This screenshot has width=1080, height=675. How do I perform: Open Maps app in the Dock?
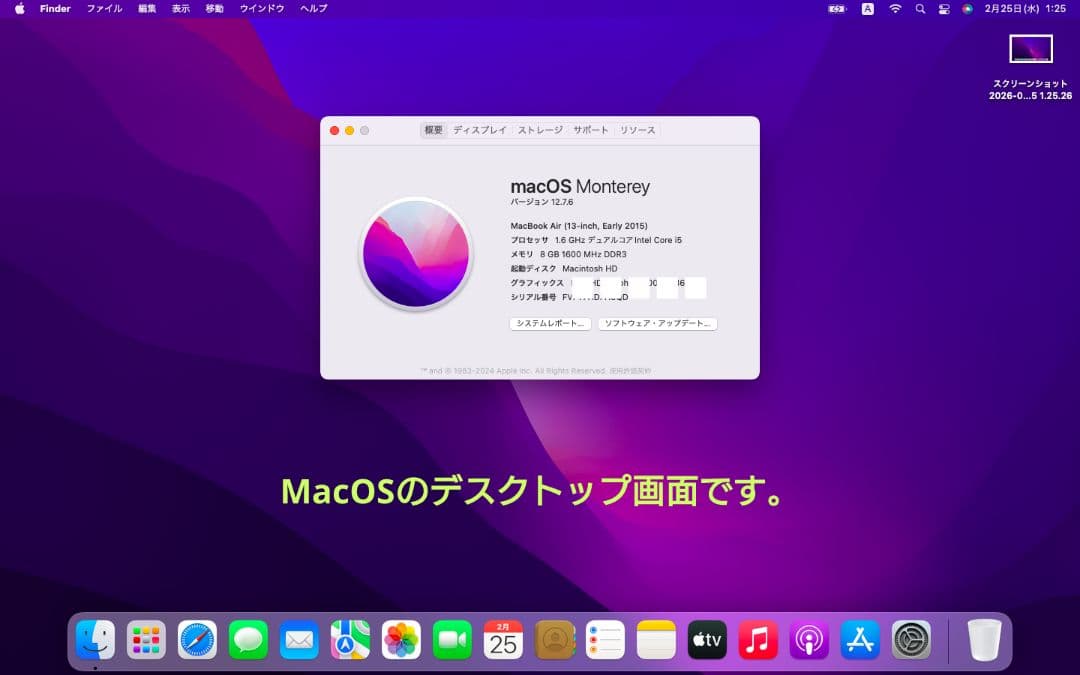[x=350, y=639]
